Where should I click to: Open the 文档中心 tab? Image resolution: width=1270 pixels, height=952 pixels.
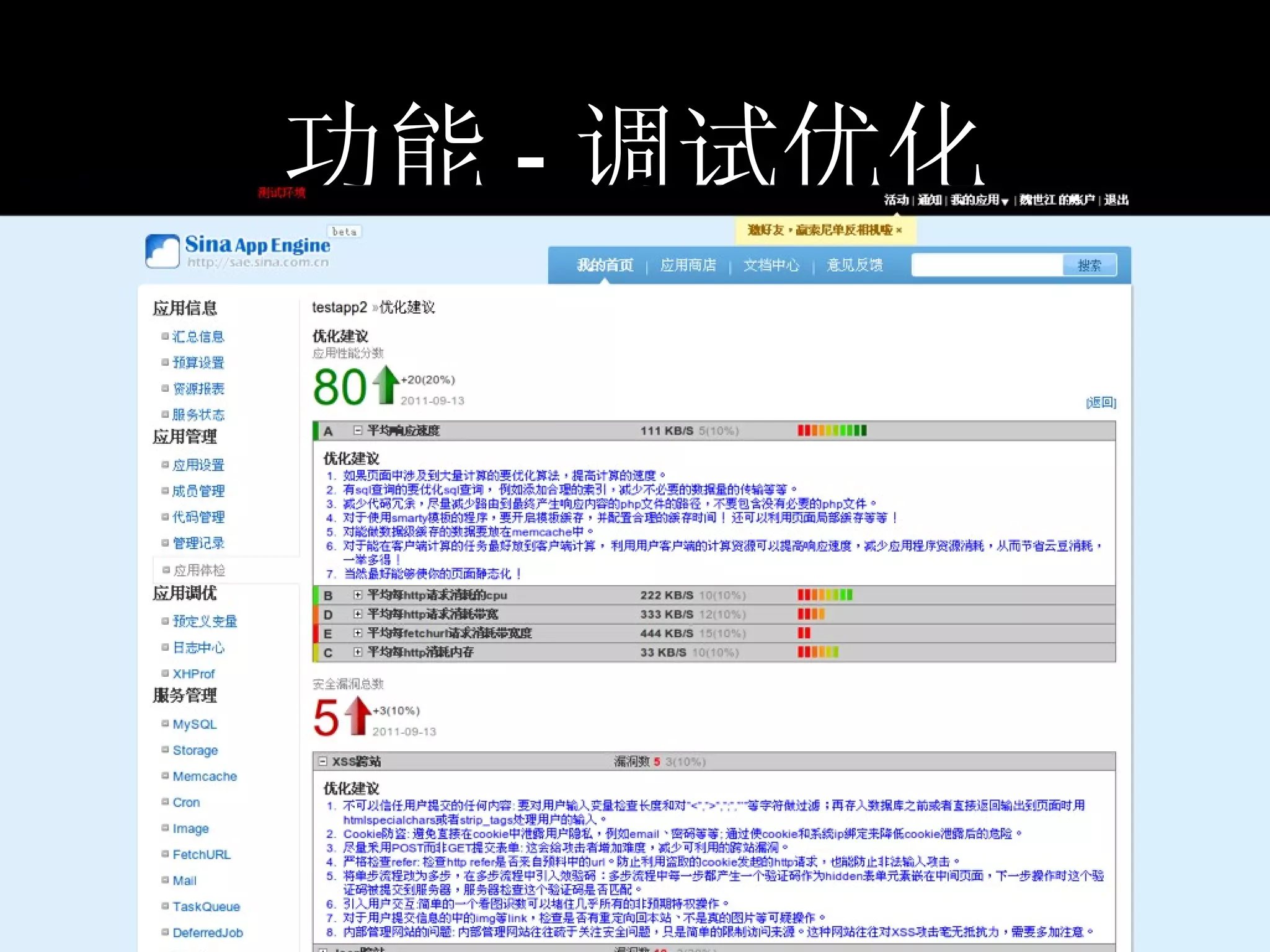(771, 265)
